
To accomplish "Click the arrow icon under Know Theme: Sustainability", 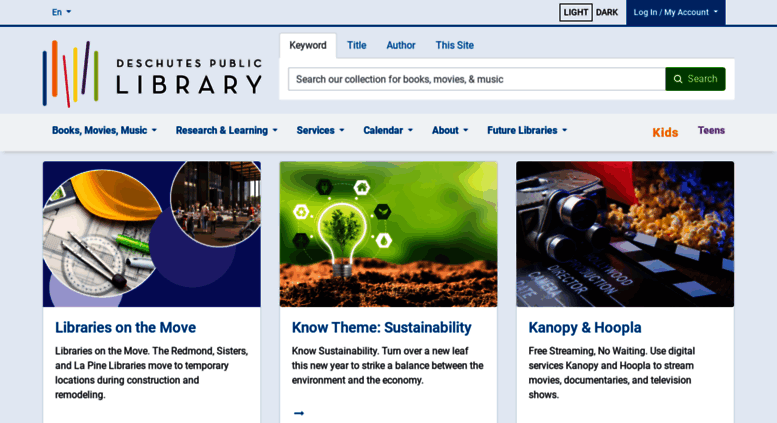I will (299, 413).
